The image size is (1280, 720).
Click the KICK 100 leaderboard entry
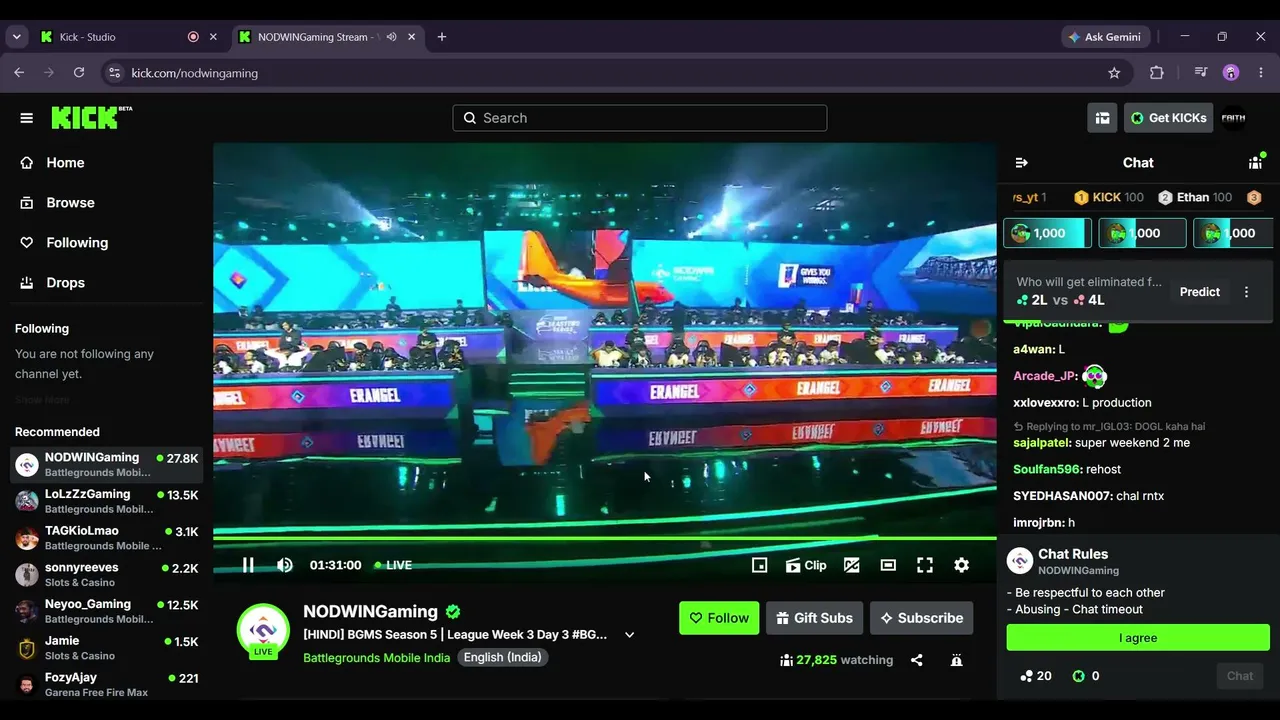[x=1109, y=198]
